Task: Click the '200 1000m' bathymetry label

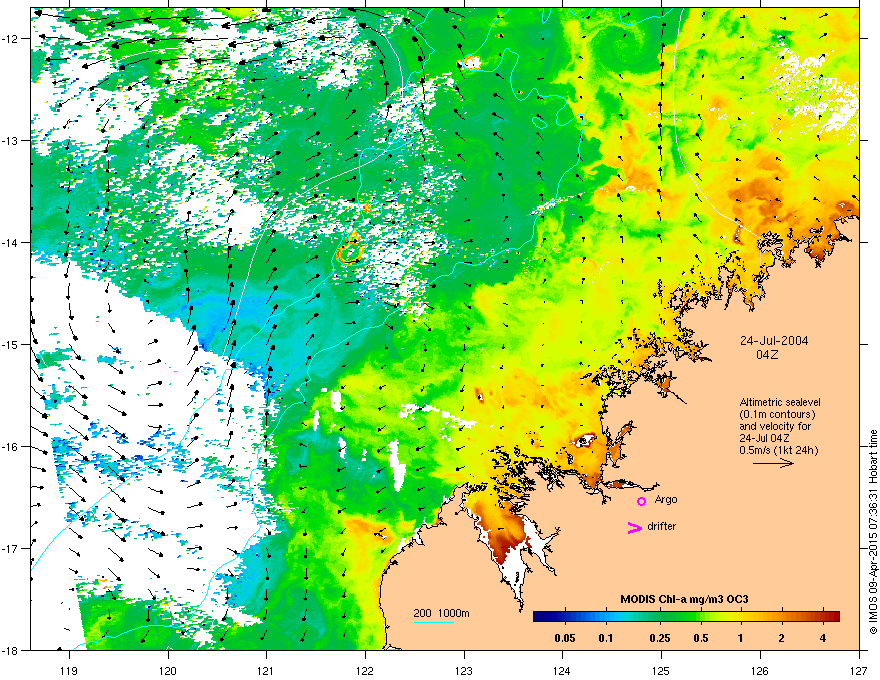Action: click(441, 613)
